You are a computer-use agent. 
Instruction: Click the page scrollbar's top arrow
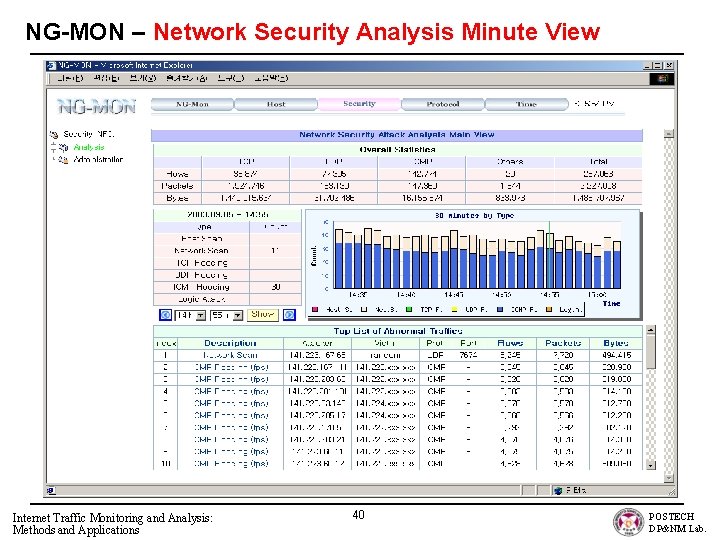coord(669,134)
